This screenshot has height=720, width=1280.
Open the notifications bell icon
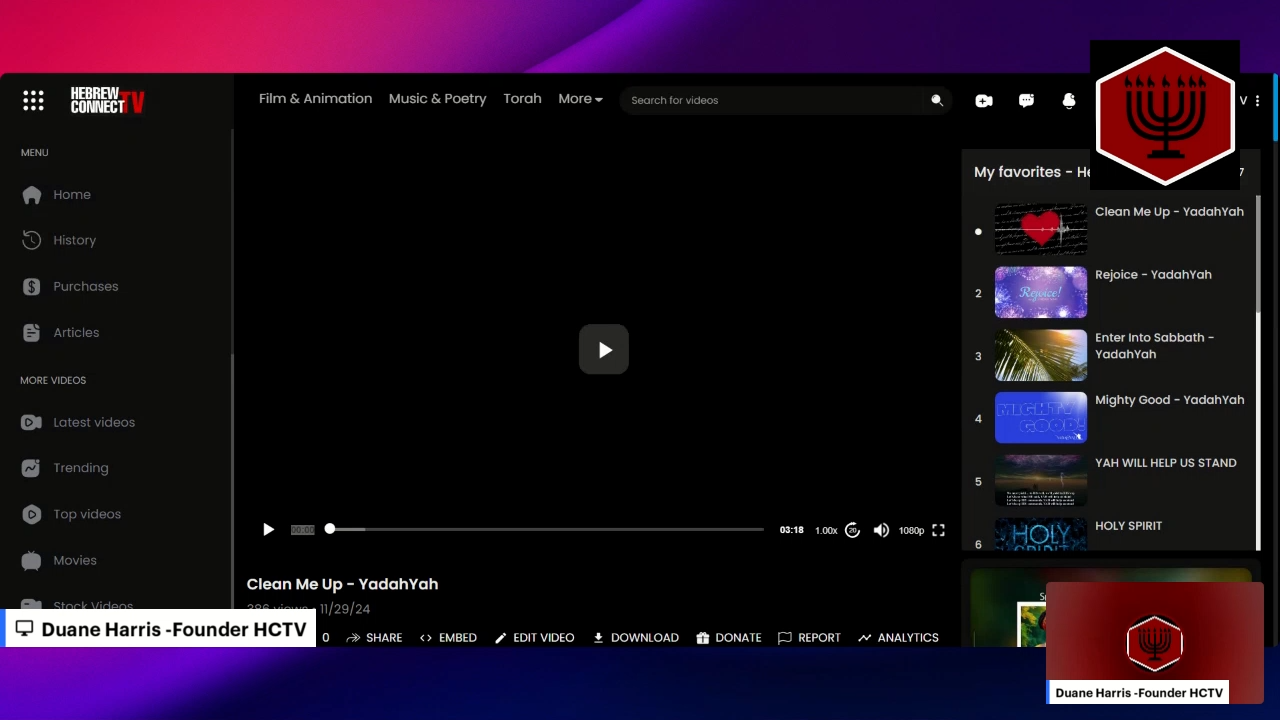coord(1068,100)
